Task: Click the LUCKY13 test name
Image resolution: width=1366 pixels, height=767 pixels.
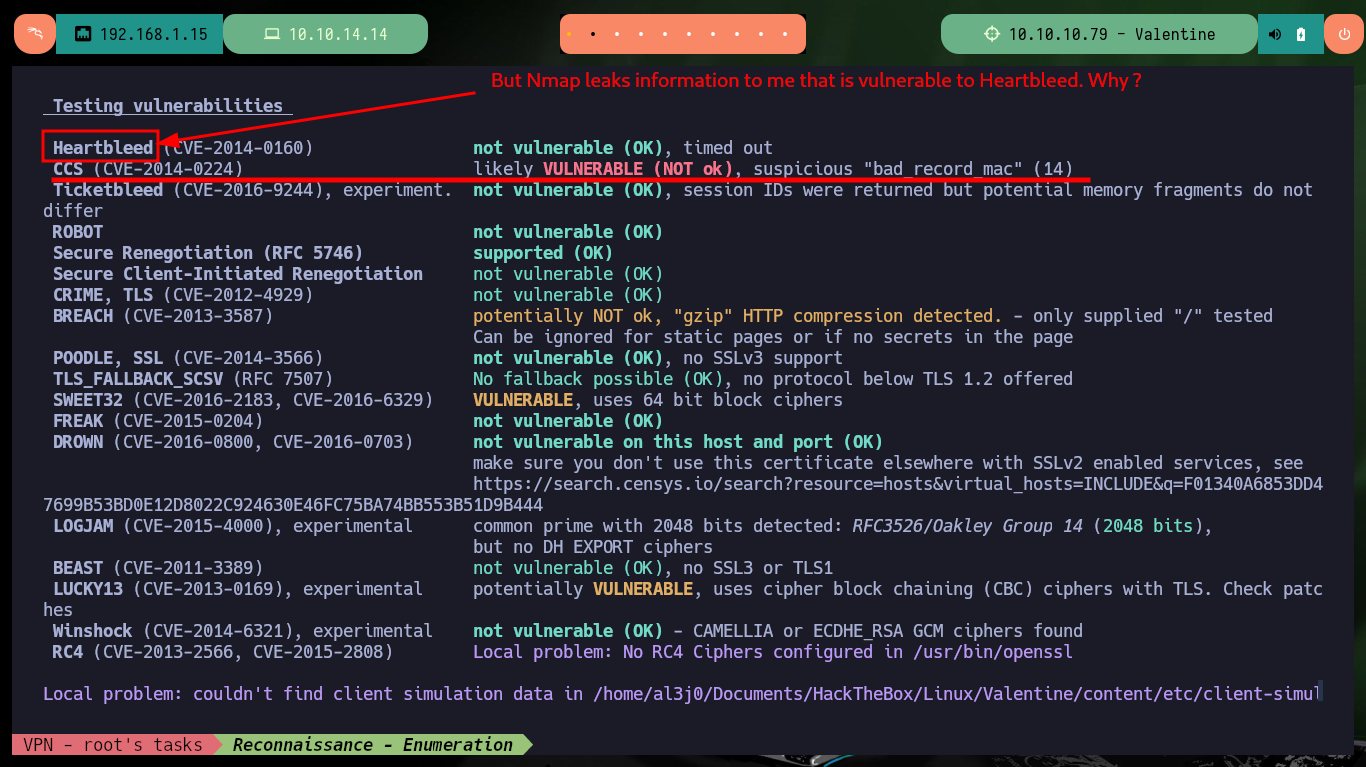Action: (88, 589)
